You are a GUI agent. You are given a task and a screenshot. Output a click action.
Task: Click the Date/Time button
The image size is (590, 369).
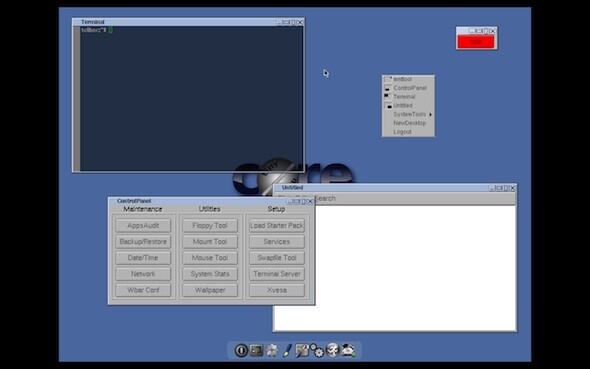tap(143, 258)
